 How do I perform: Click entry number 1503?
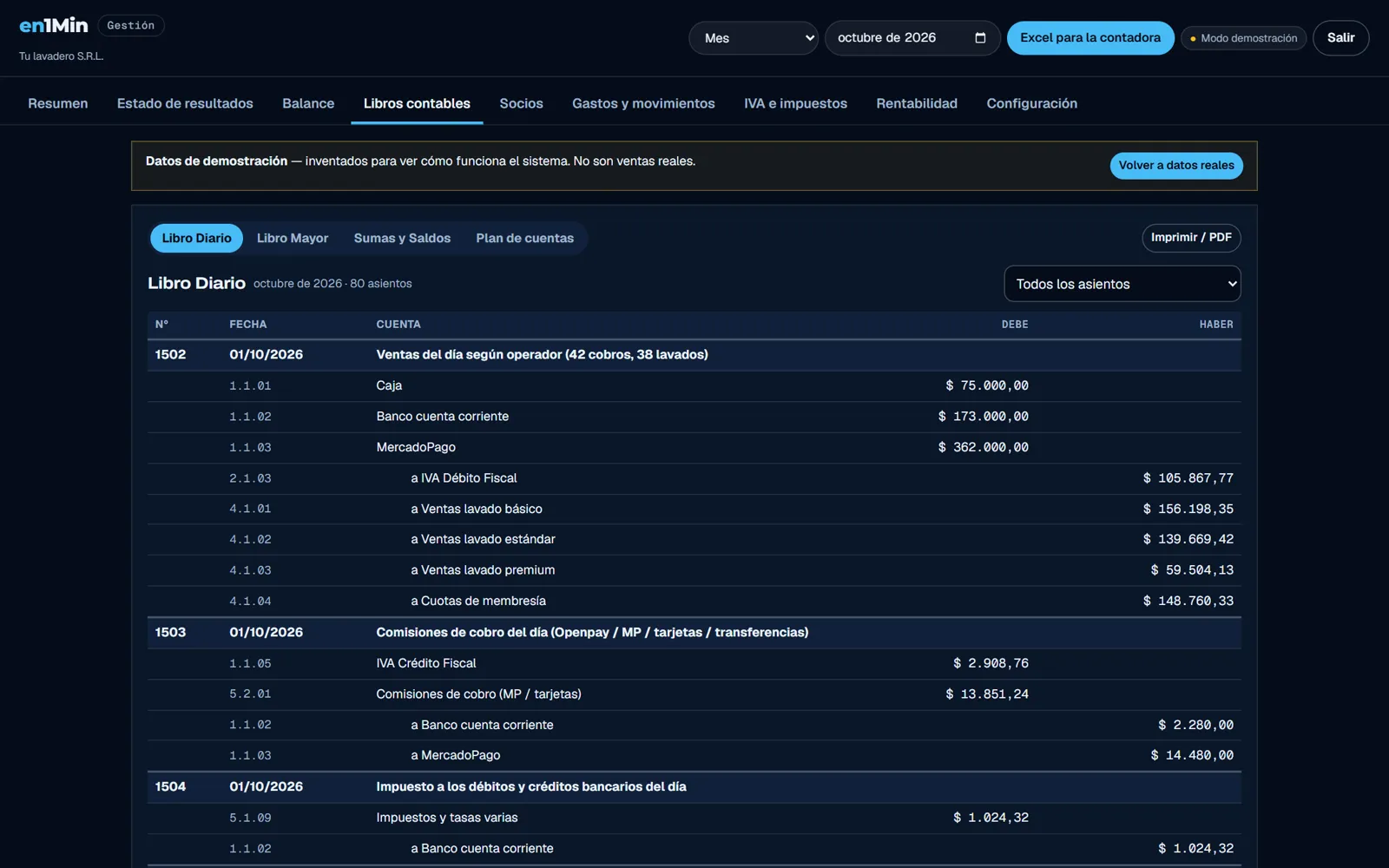point(170,632)
